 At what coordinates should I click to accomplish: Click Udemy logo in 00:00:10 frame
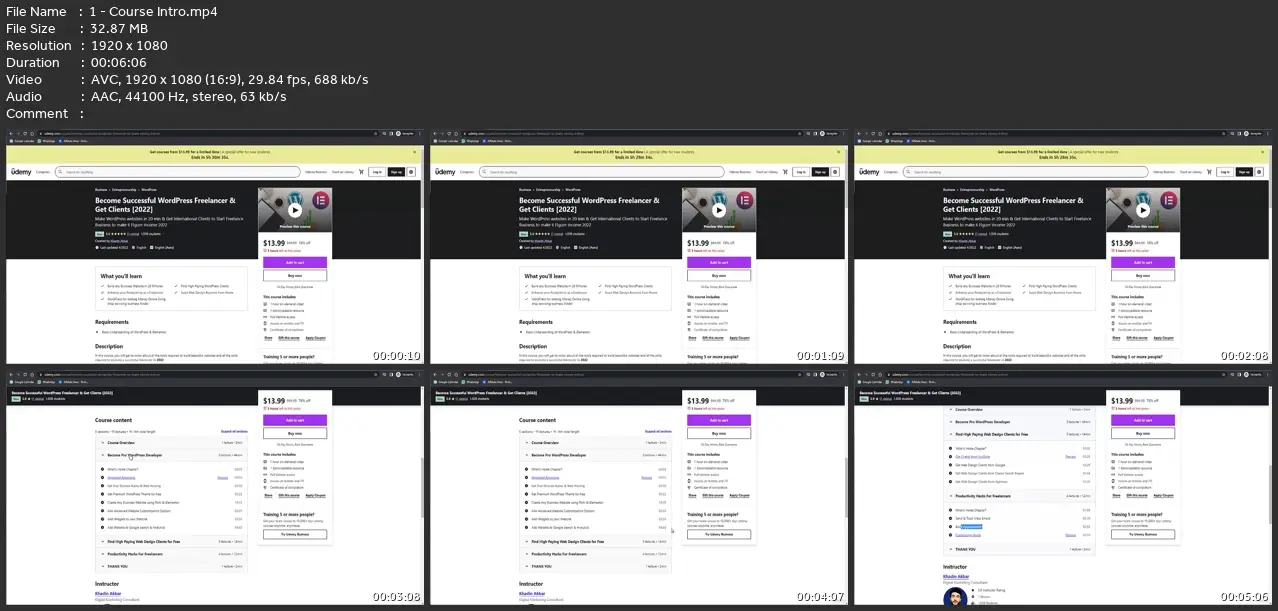point(22,172)
